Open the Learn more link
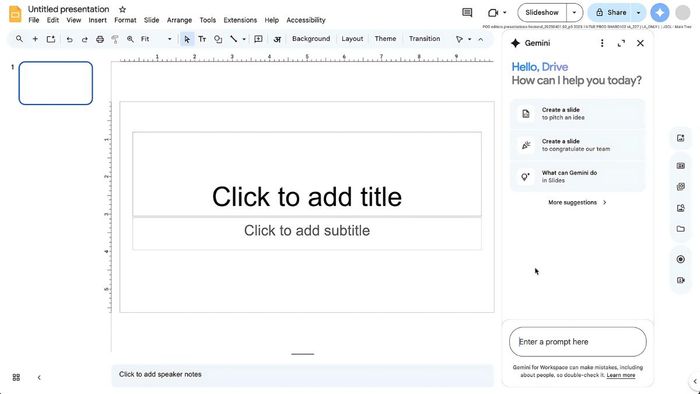 pos(621,375)
